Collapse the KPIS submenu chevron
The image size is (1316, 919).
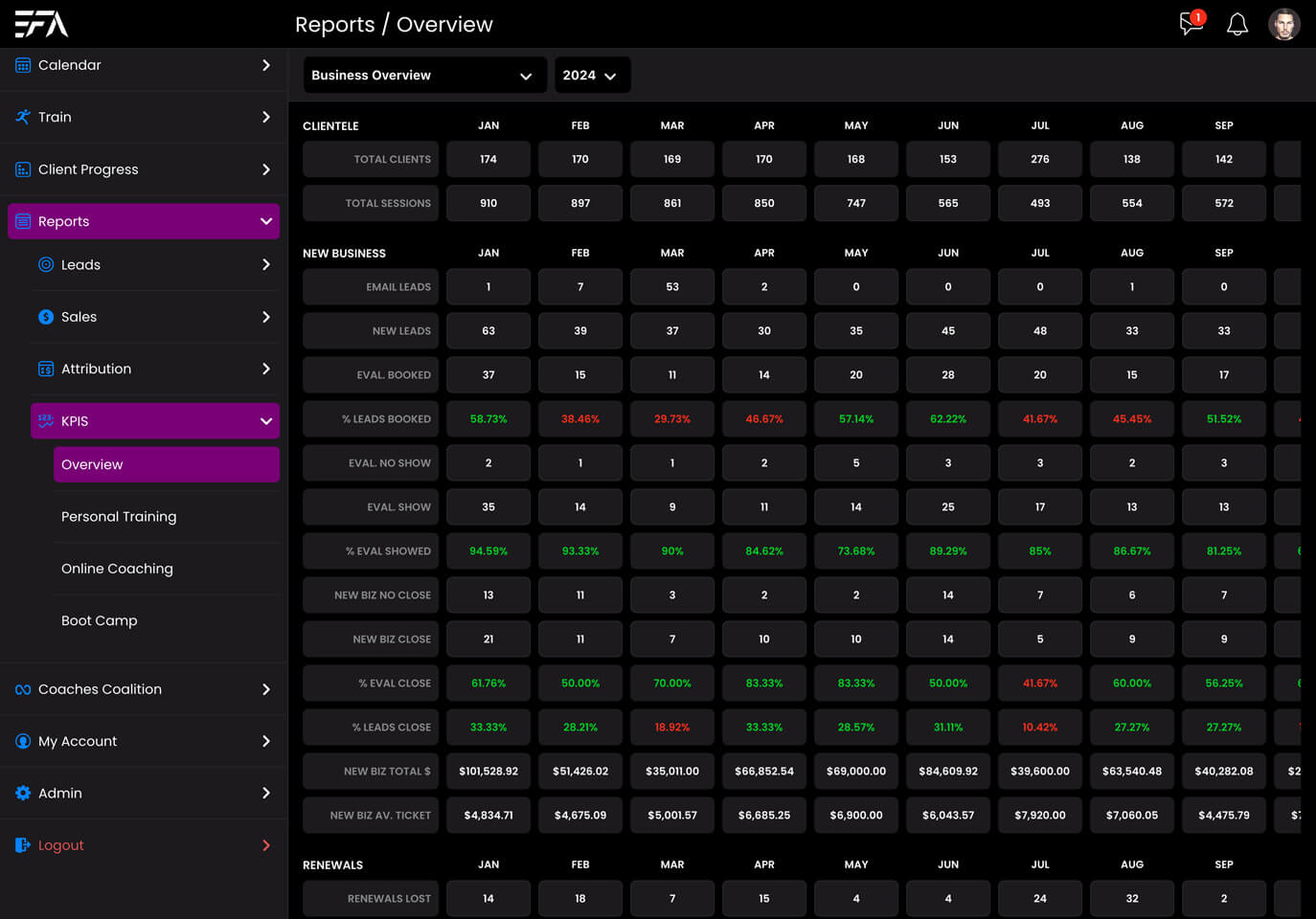click(266, 421)
